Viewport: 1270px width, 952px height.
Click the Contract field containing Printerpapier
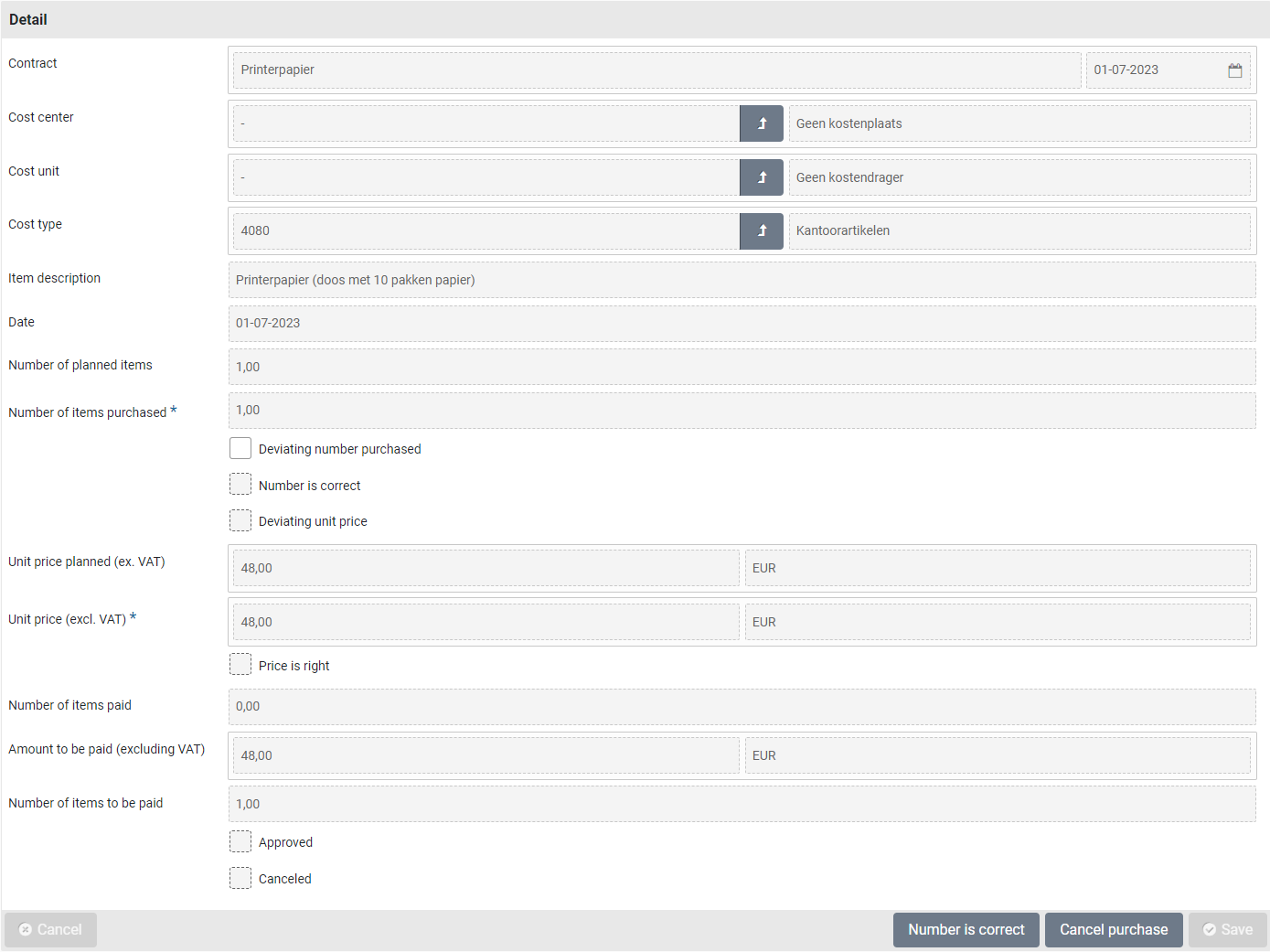coord(656,70)
